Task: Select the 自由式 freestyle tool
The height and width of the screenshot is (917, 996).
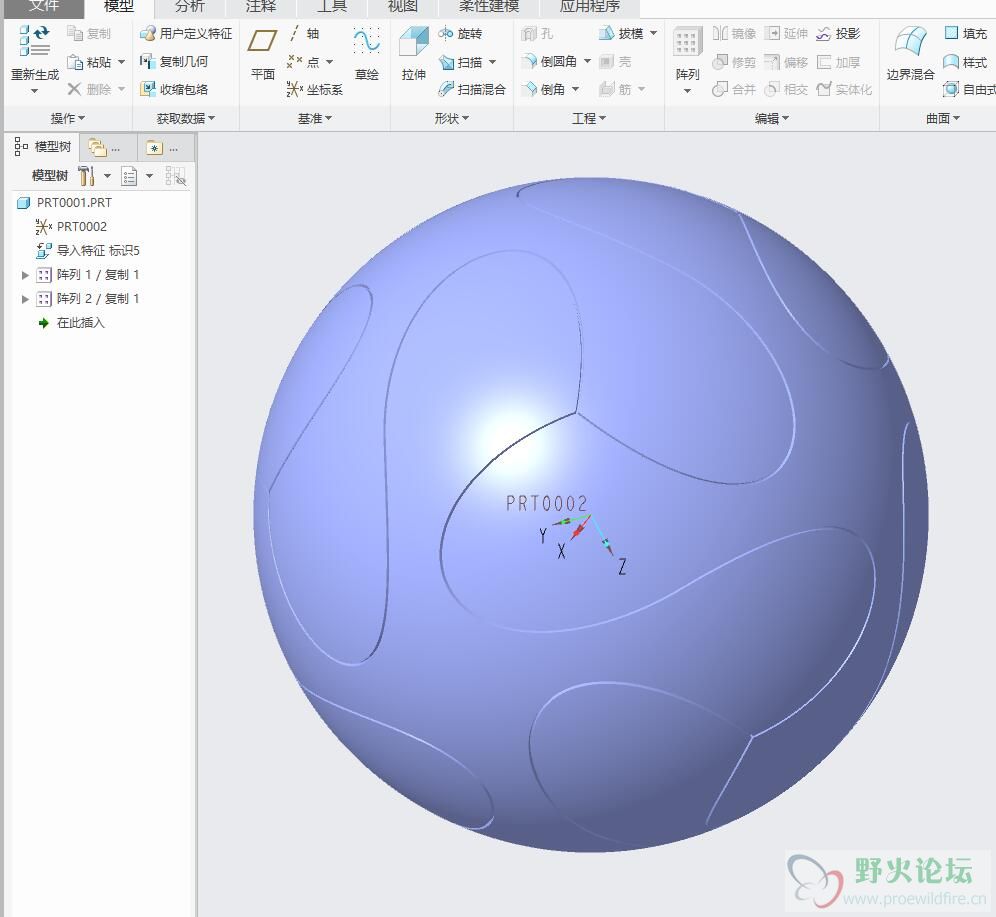Action: 969,89
